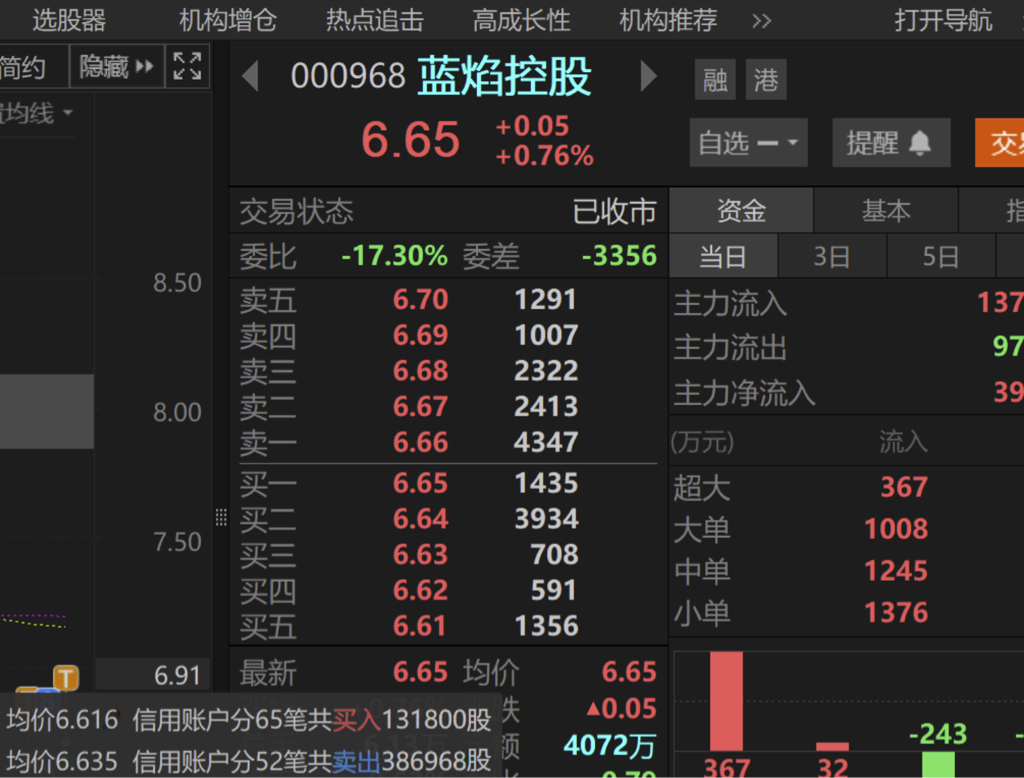Toggle 隐藏 panel hide button
Image resolution: width=1024 pixels, height=778 pixels.
[116, 66]
